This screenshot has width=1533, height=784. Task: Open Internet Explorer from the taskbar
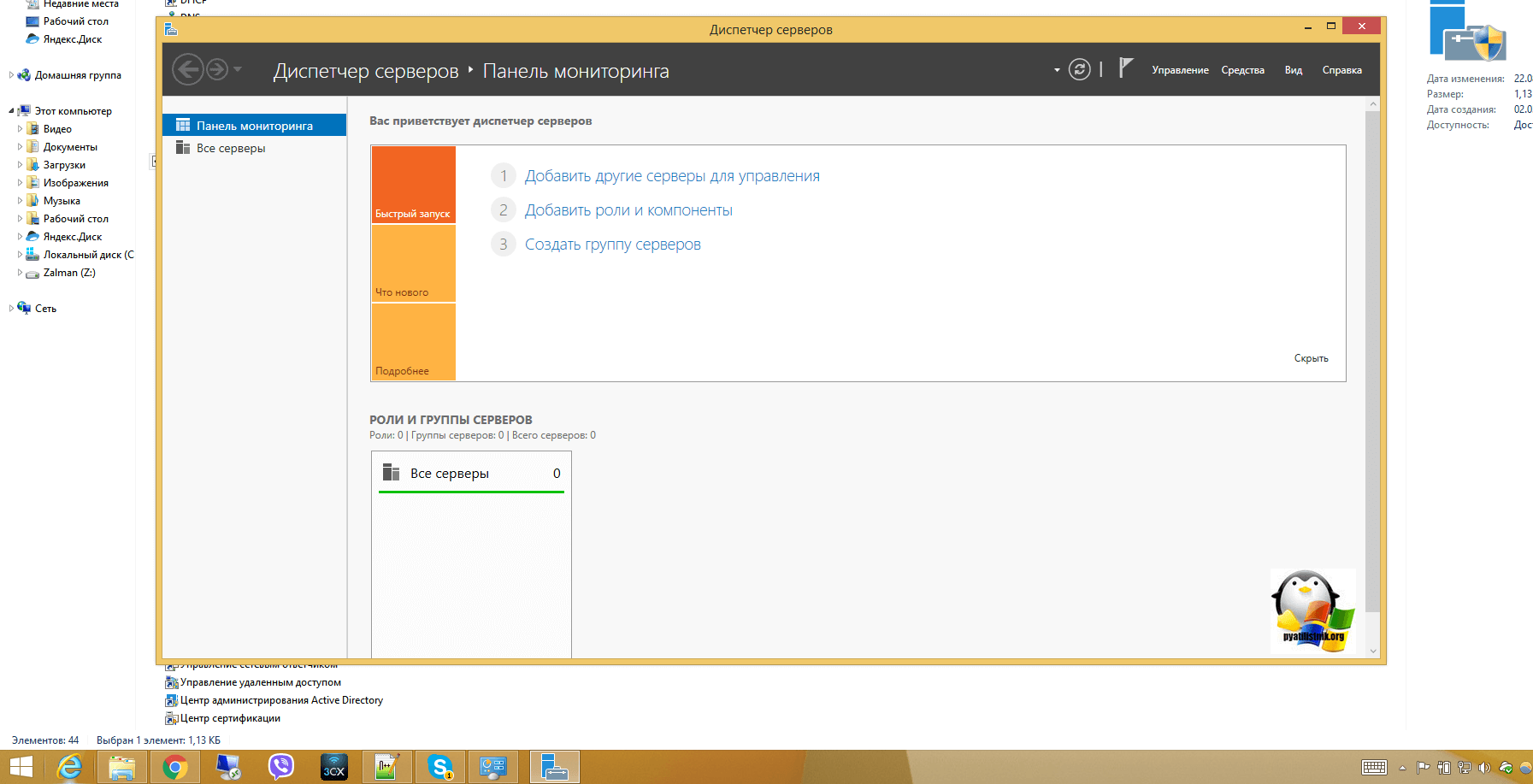[69, 767]
